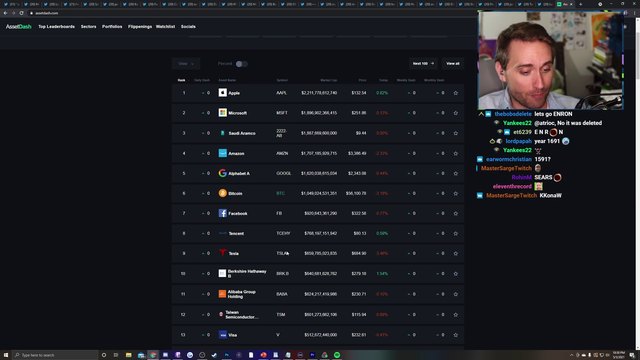Open the Berkshire Hathaway B link
This screenshot has height=360, width=640.
tap(247, 273)
